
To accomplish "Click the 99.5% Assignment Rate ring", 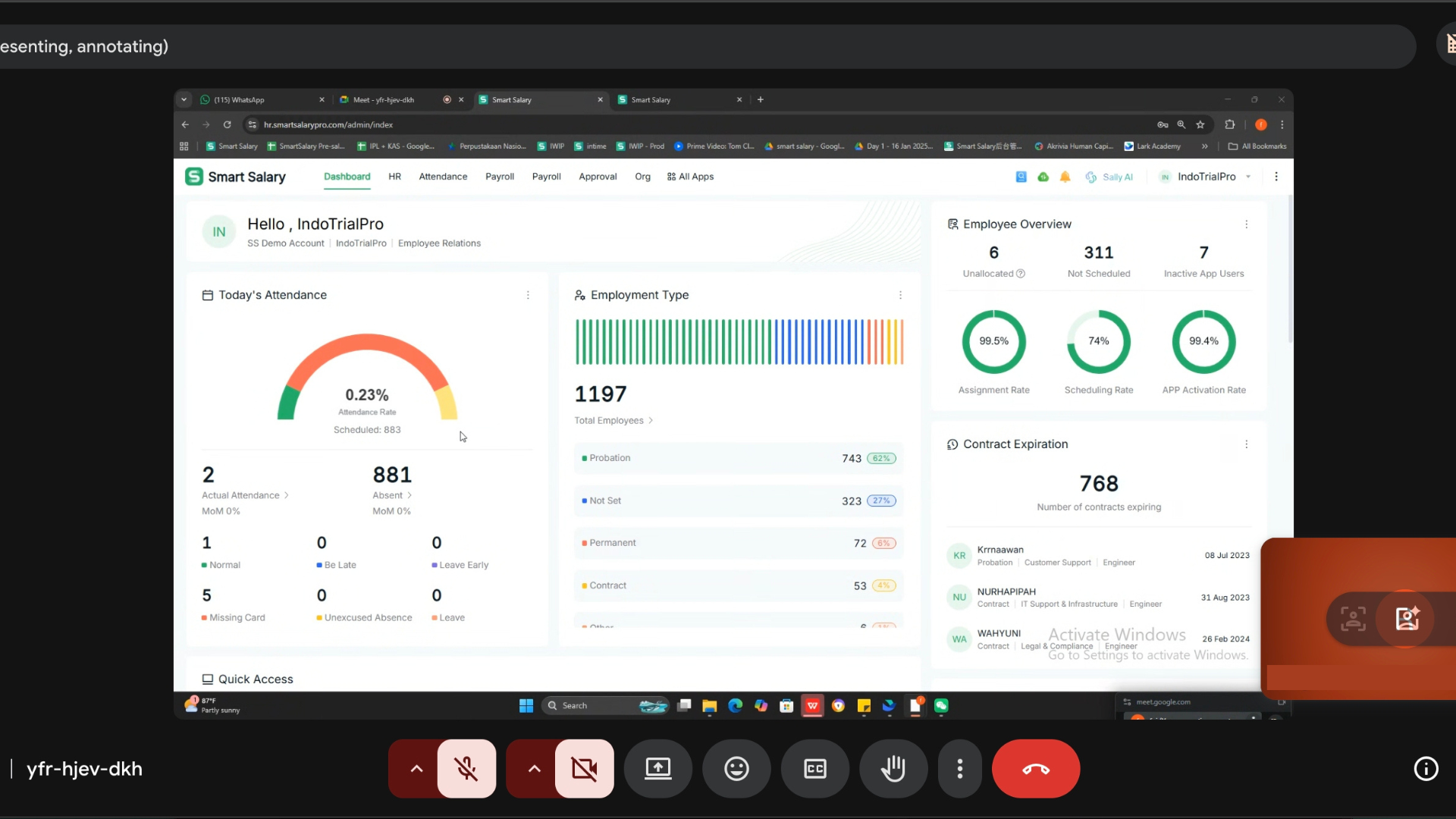I will pyautogui.click(x=993, y=342).
